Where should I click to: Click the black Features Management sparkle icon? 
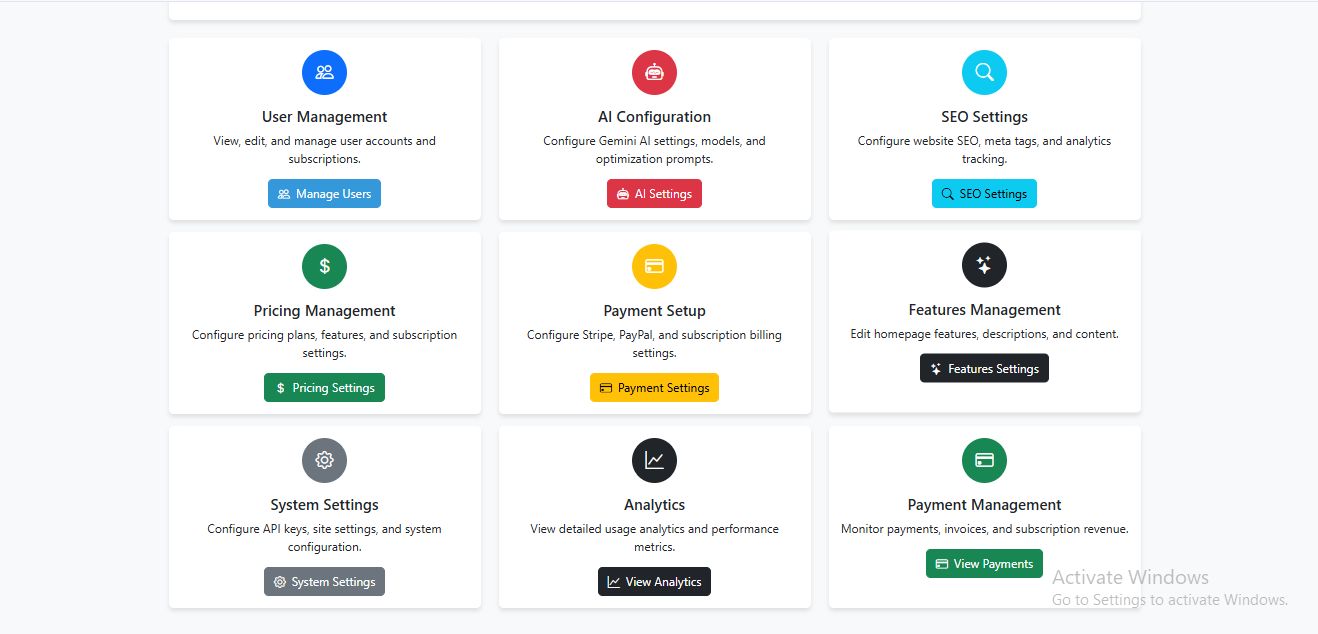pos(984,265)
